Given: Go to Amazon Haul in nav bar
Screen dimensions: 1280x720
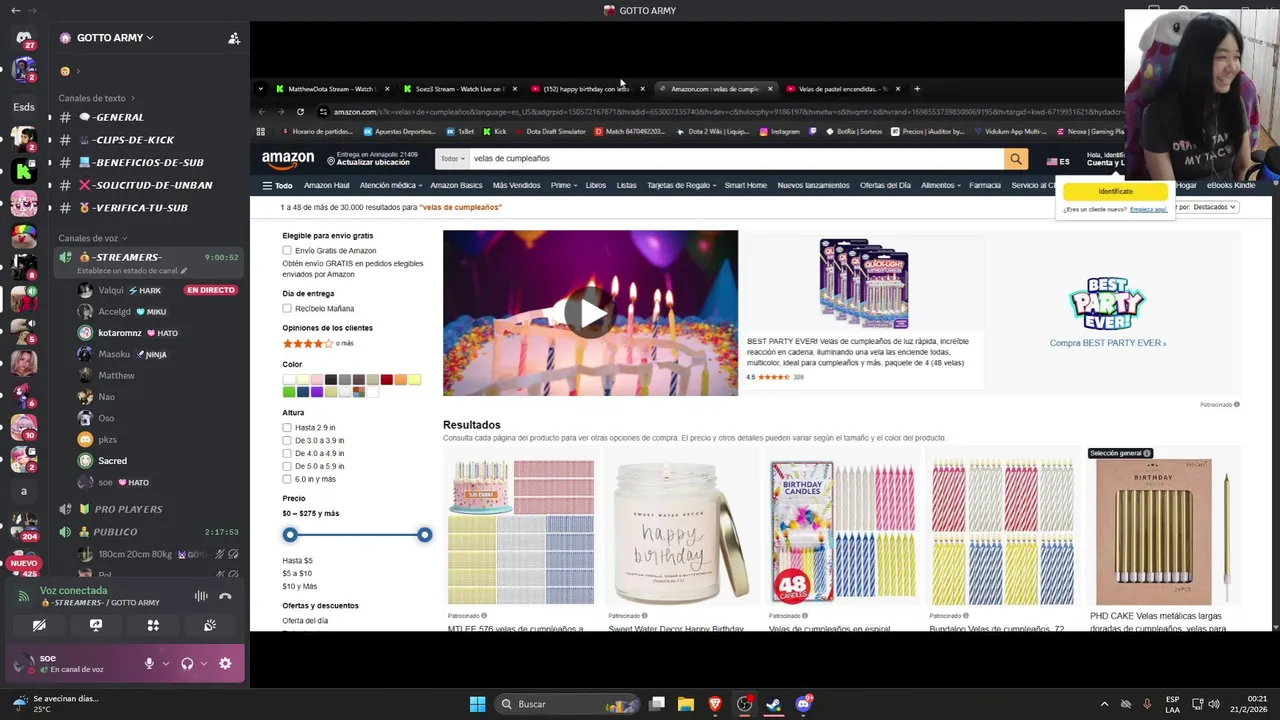Looking at the screenshot, I should click(x=326, y=186).
